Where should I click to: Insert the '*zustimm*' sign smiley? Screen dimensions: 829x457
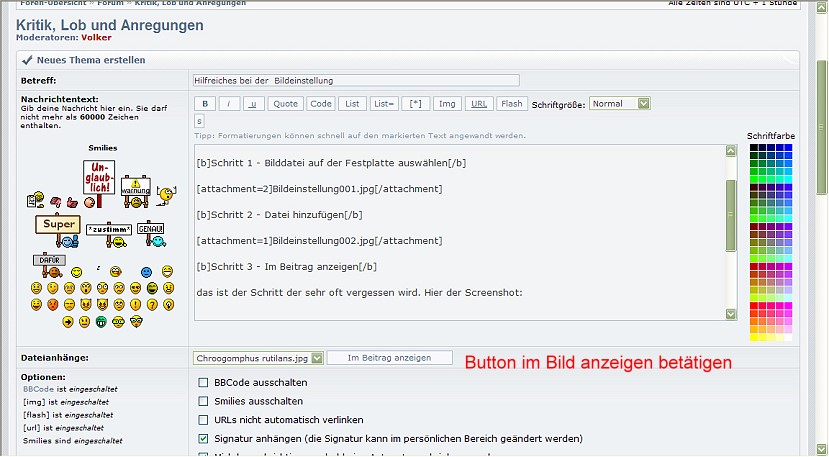pyautogui.click(x=109, y=235)
